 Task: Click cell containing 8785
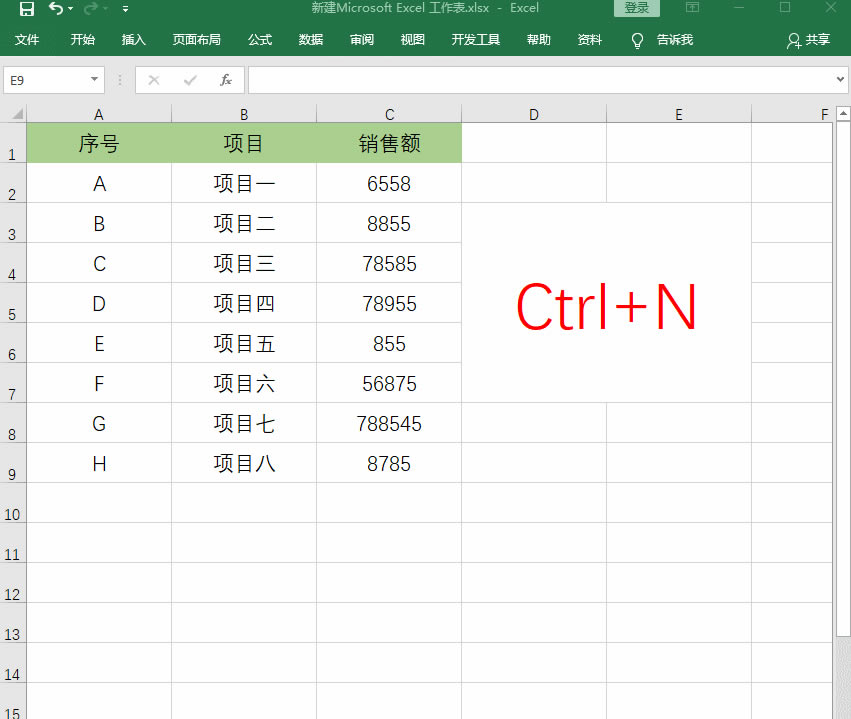(x=389, y=463)
